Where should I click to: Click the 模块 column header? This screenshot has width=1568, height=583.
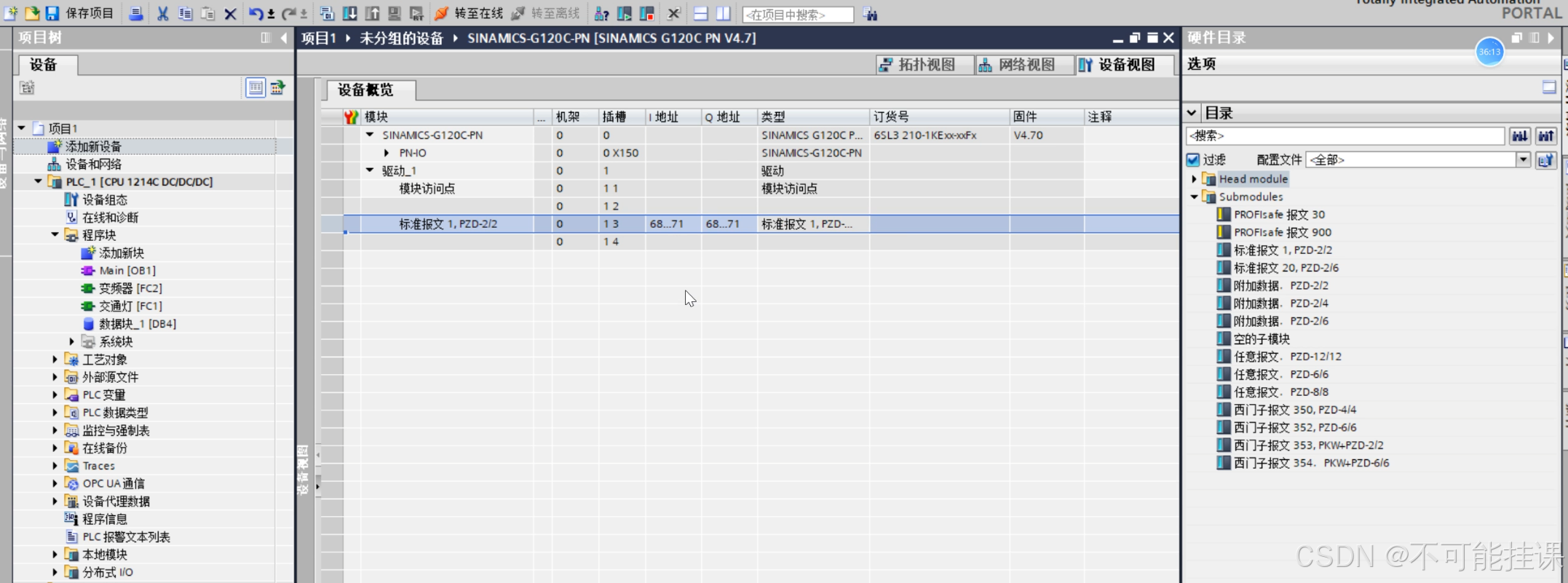[x=448, y=116]
